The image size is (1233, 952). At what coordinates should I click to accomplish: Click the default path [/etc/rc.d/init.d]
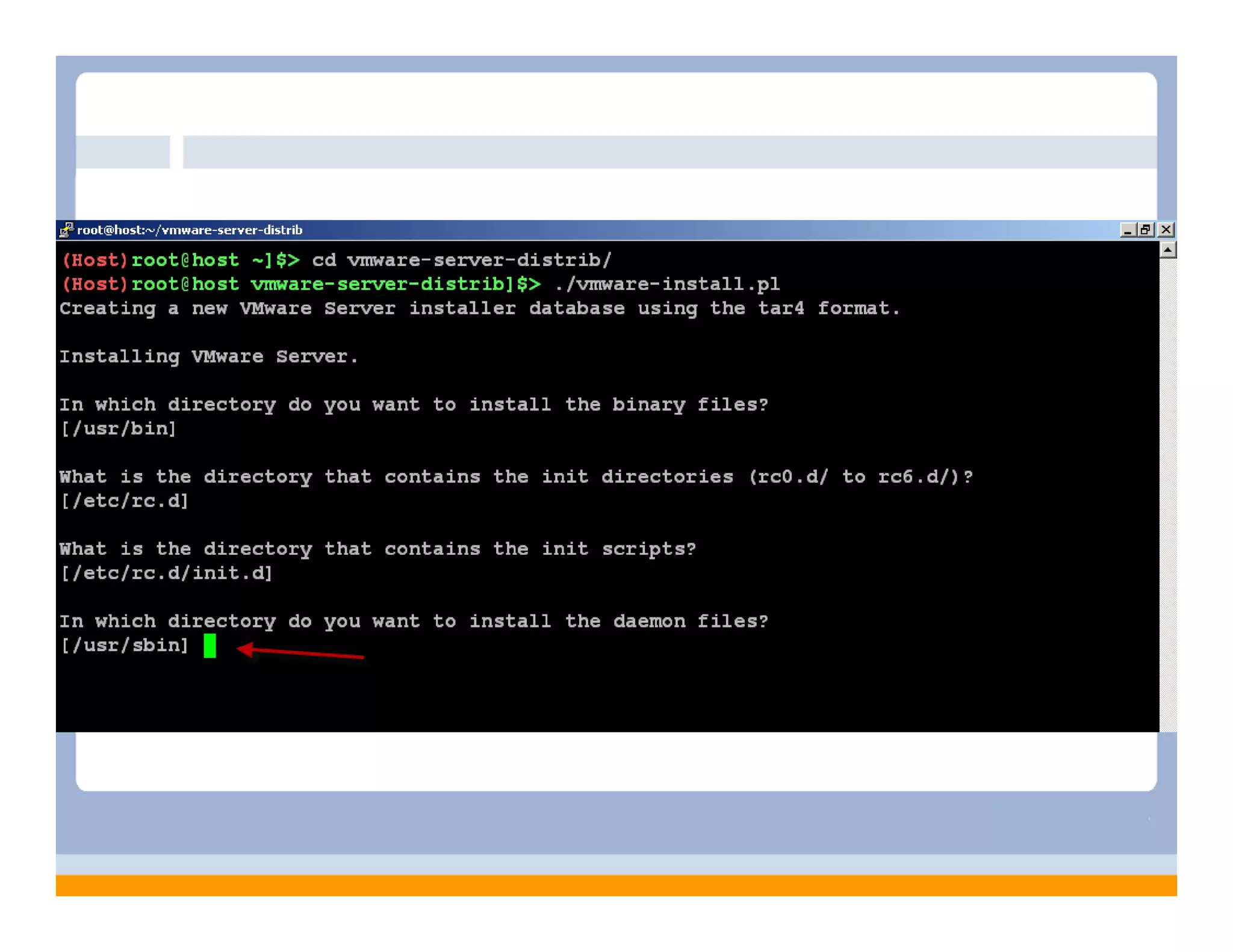[167, 573]
